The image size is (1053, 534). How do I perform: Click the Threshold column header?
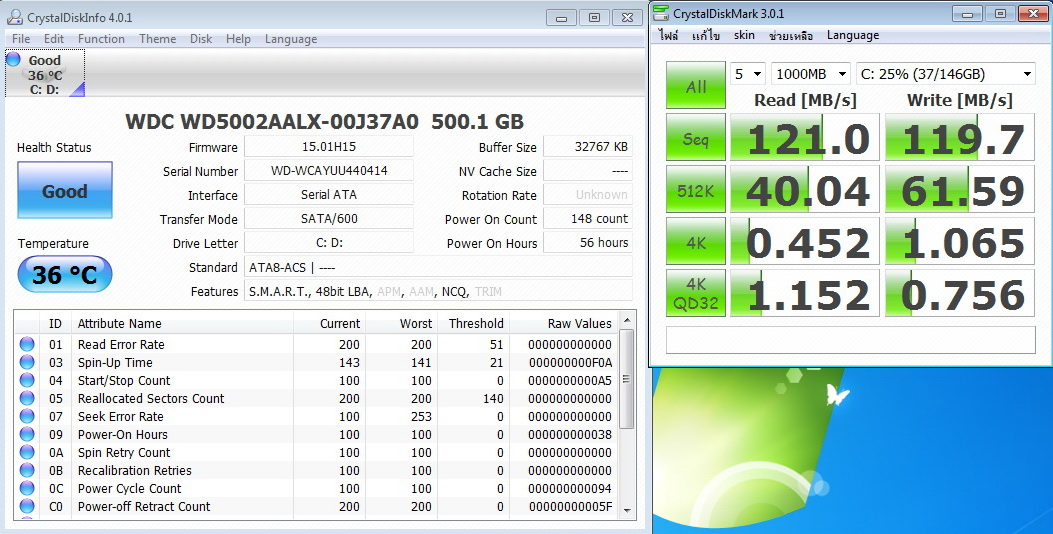coord(475,324)
